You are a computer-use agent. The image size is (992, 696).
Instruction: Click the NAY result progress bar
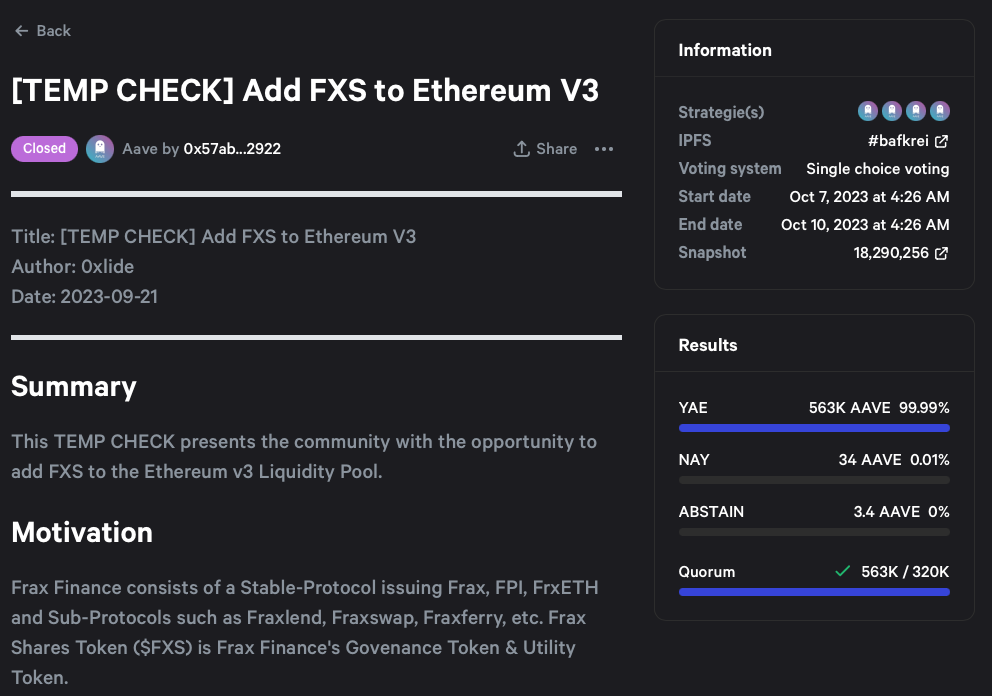tap(814, 480)
